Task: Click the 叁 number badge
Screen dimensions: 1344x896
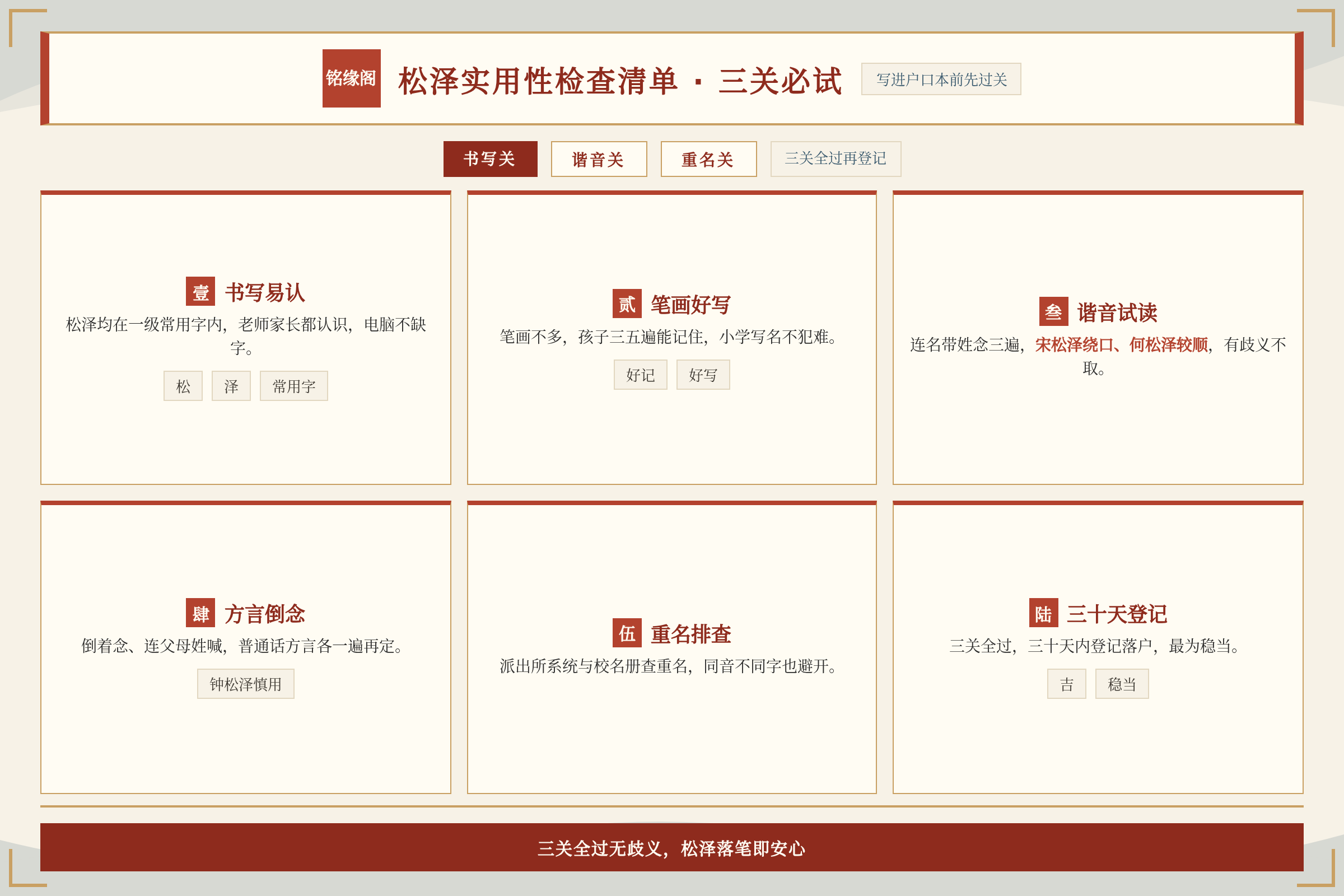Action: tap(1054, 311)
